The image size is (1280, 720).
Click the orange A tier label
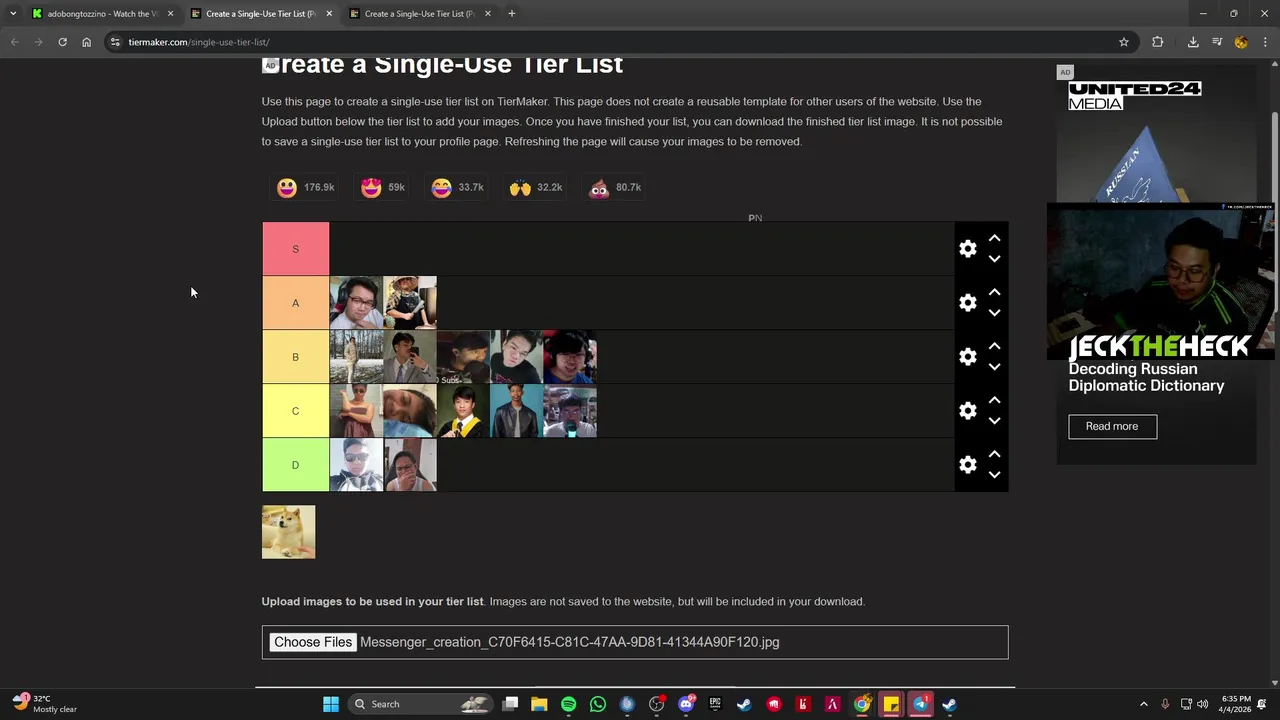tap(295, 303)
